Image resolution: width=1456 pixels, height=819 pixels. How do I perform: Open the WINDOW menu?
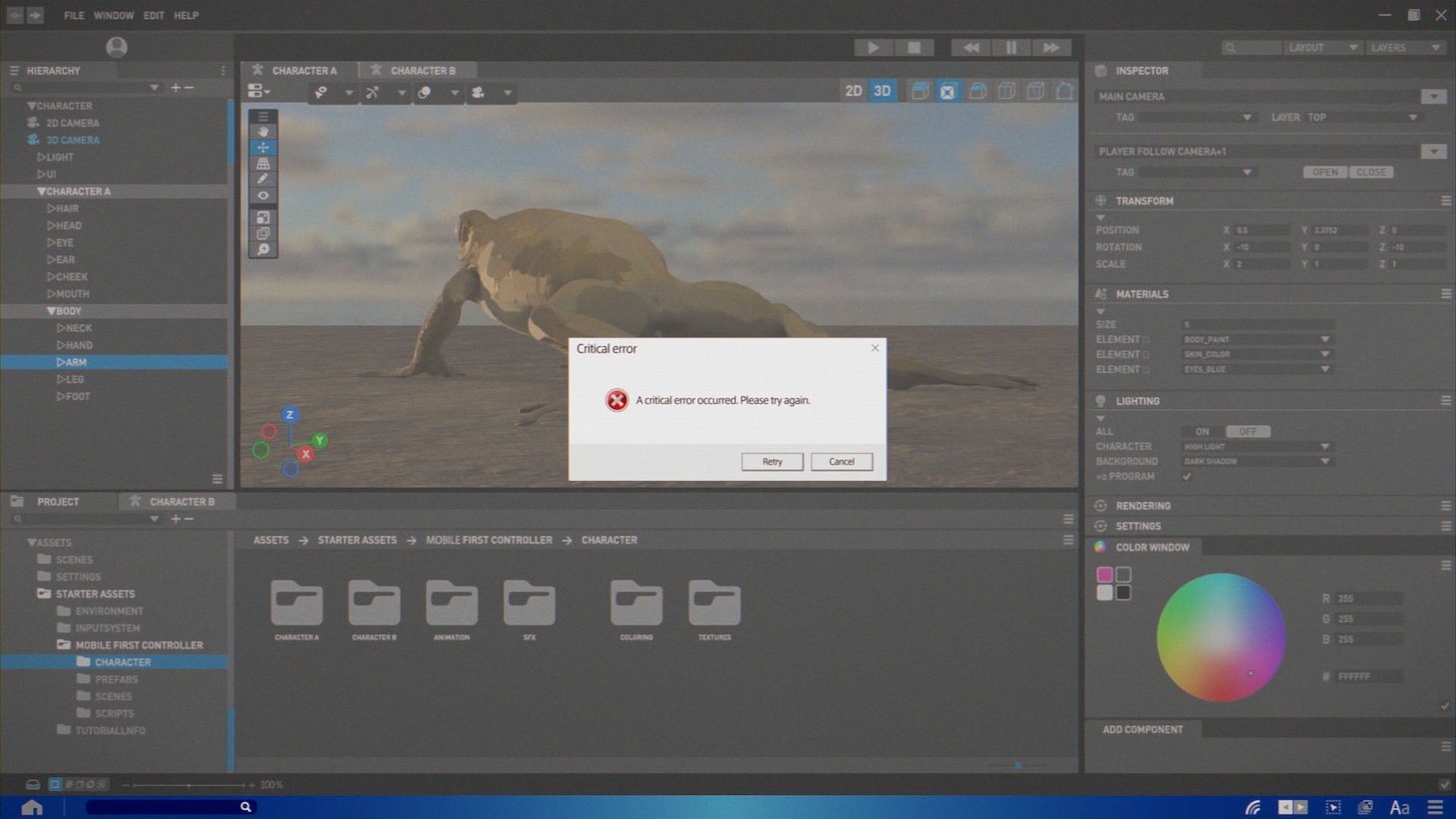click(x=114, y=16)
